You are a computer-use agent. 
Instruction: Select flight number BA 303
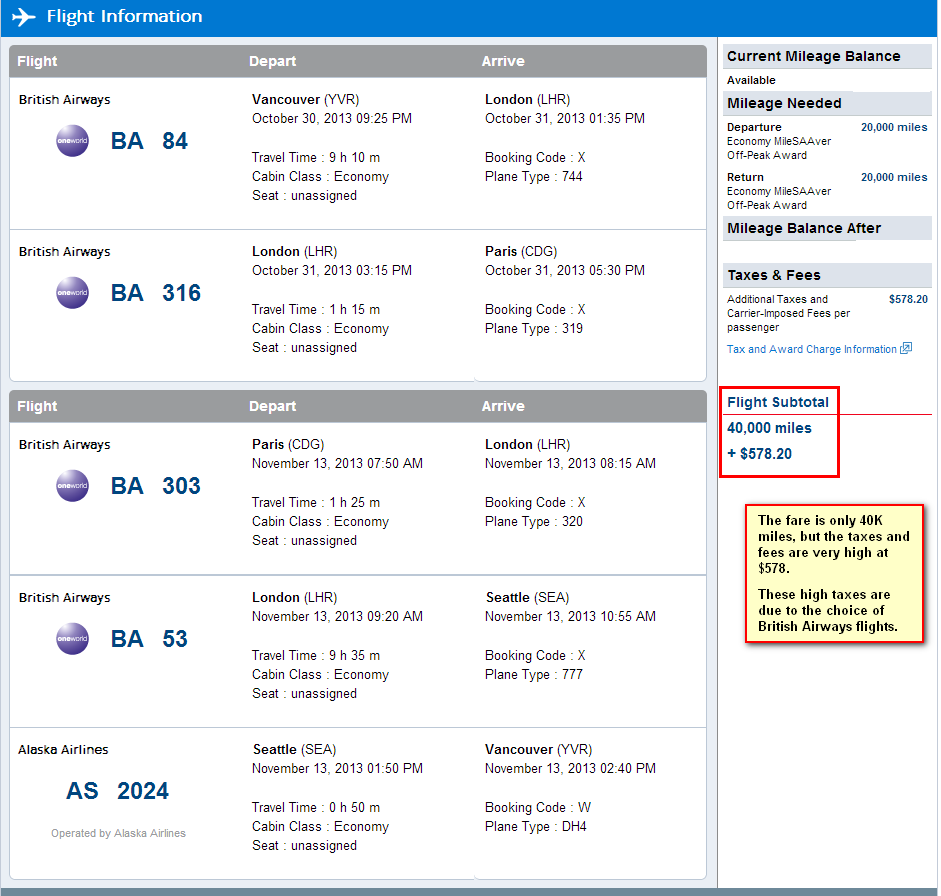(156, 486)
